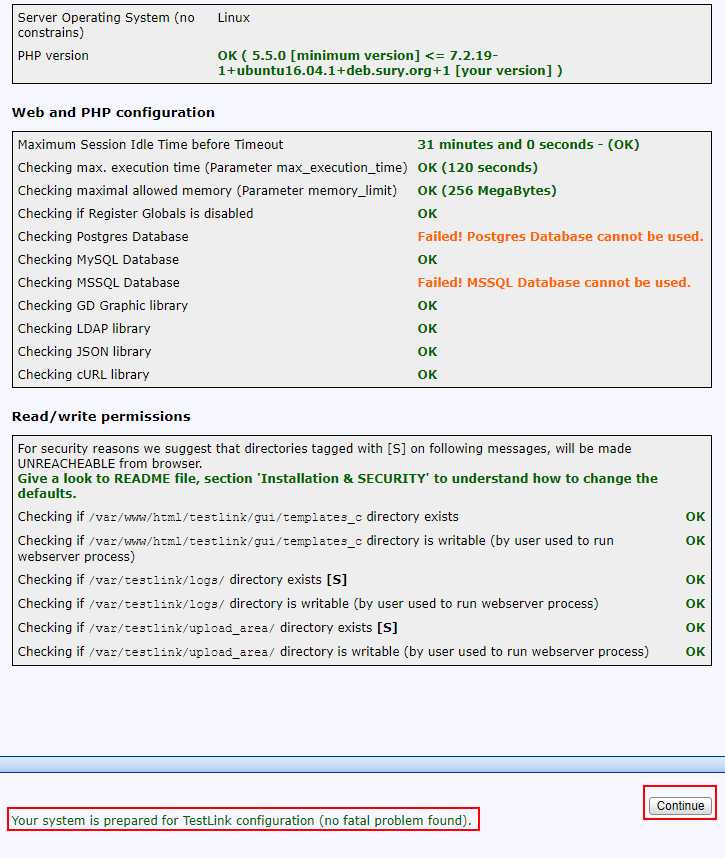Click the Continue button
This screenshot has height=858, width=725.
(x=680, y=805)
